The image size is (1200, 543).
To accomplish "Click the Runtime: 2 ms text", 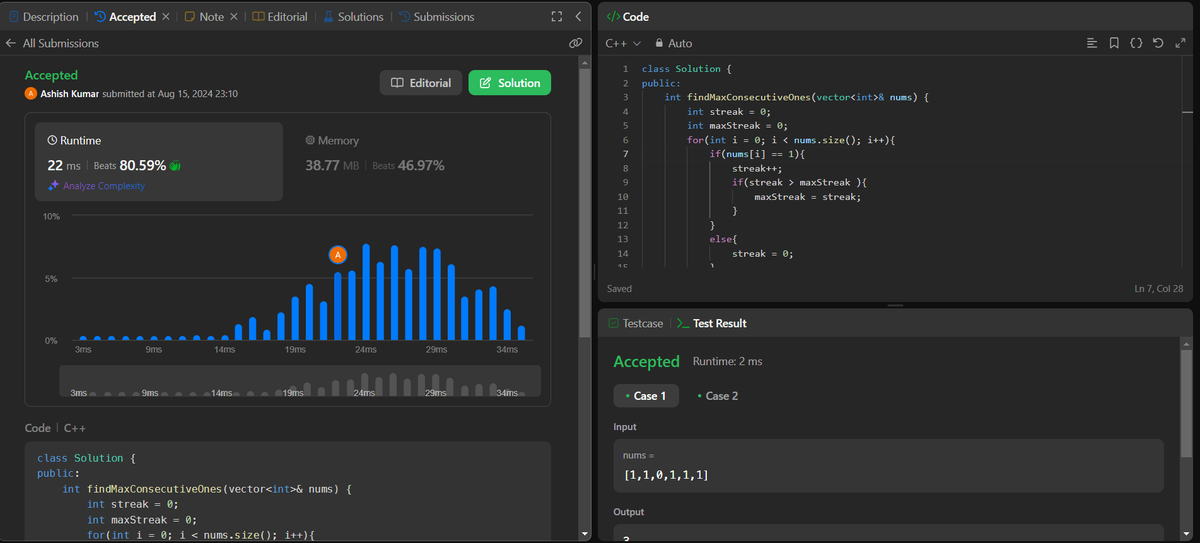I will tap(727, 362).
